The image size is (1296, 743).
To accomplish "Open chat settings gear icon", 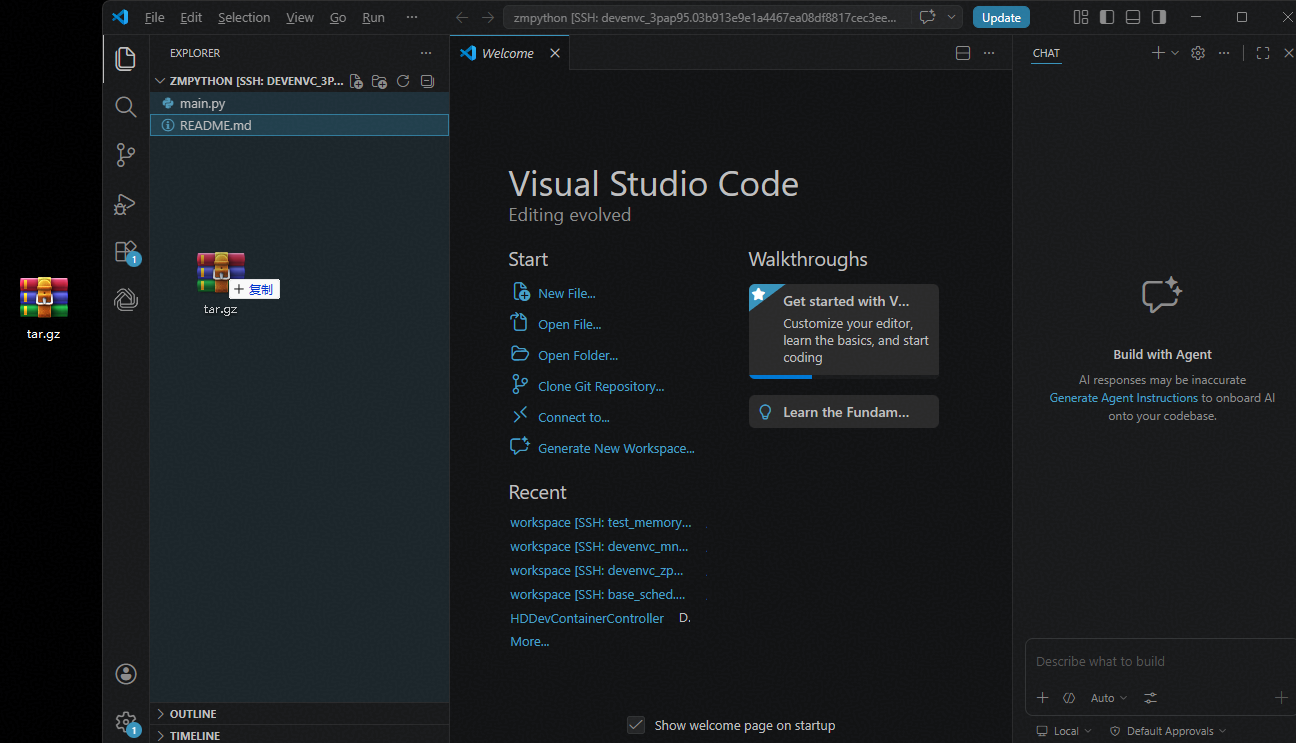I will click(x=1198, y=53).
